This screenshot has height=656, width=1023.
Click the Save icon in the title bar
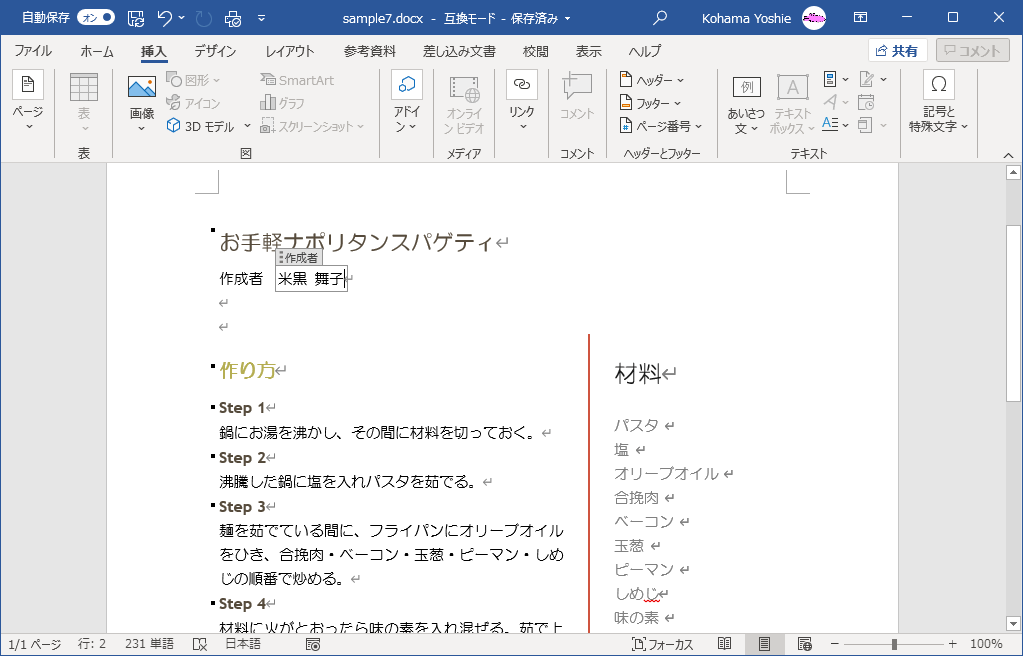coord(135,18)
